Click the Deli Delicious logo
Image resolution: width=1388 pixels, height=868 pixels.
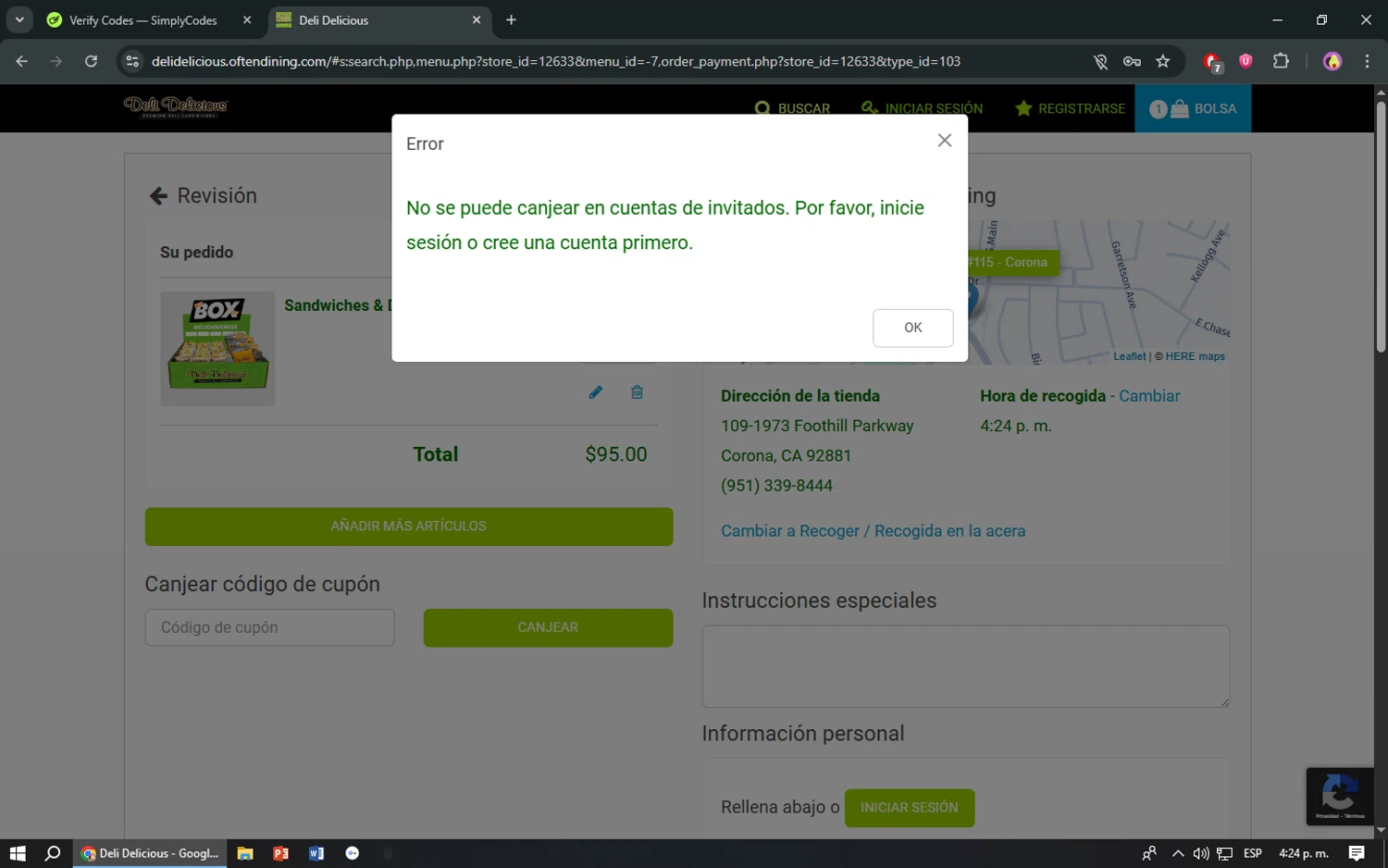tap(176, 106)
